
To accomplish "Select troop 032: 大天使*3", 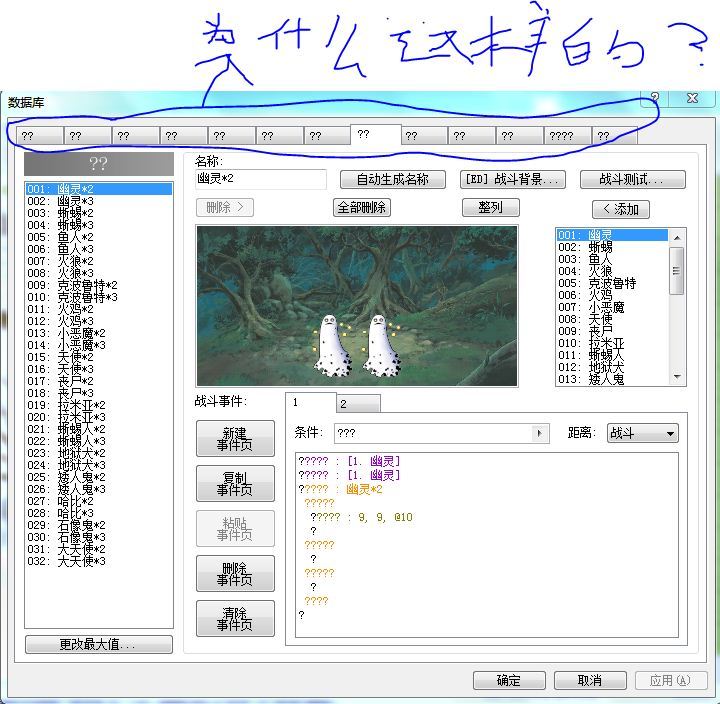I will (x=99, y=561).
